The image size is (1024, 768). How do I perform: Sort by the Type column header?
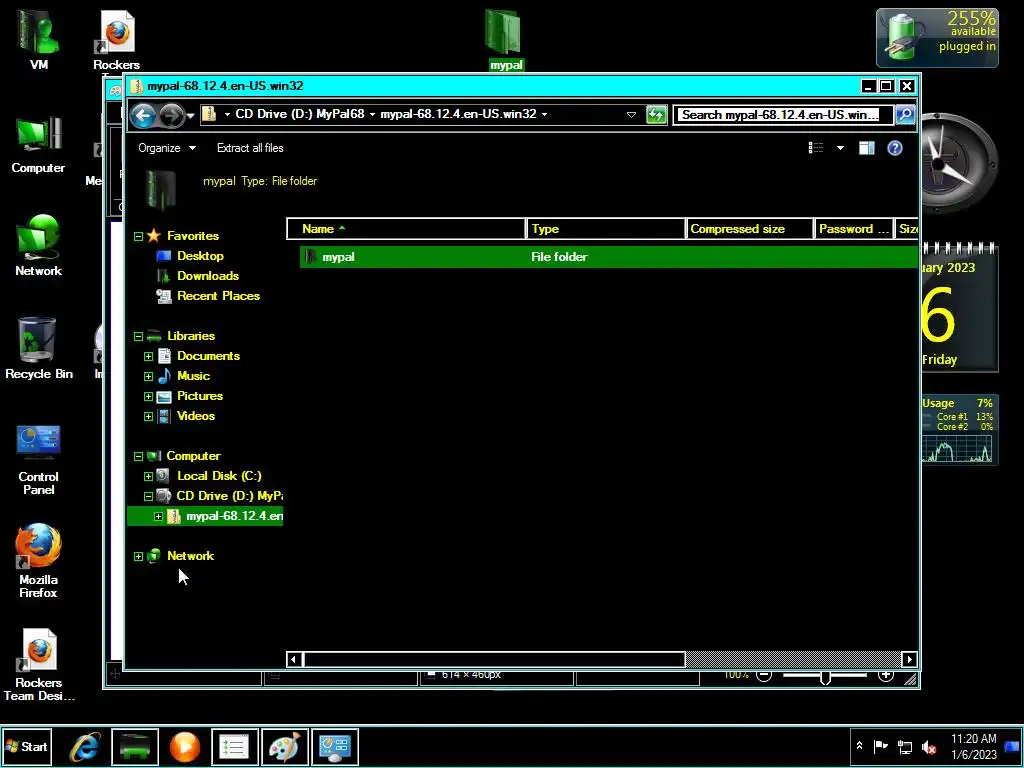(605, 229)
